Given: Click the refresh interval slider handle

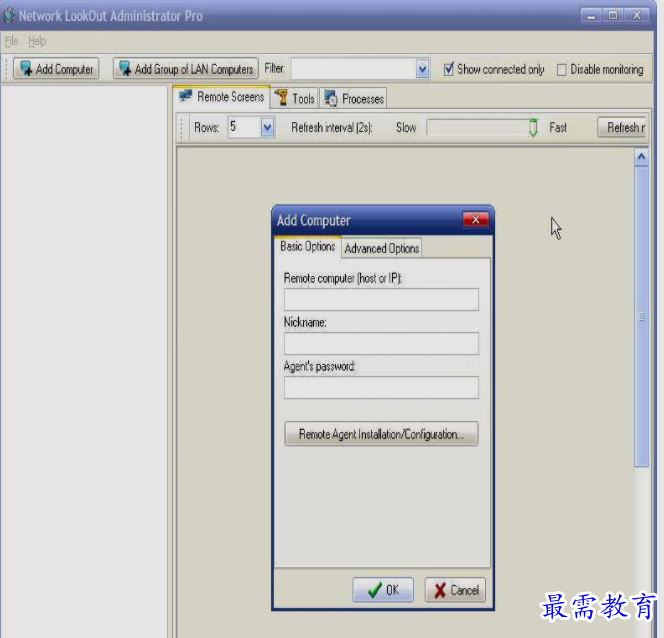Looking at the screenshot, I should click(533, 127).
